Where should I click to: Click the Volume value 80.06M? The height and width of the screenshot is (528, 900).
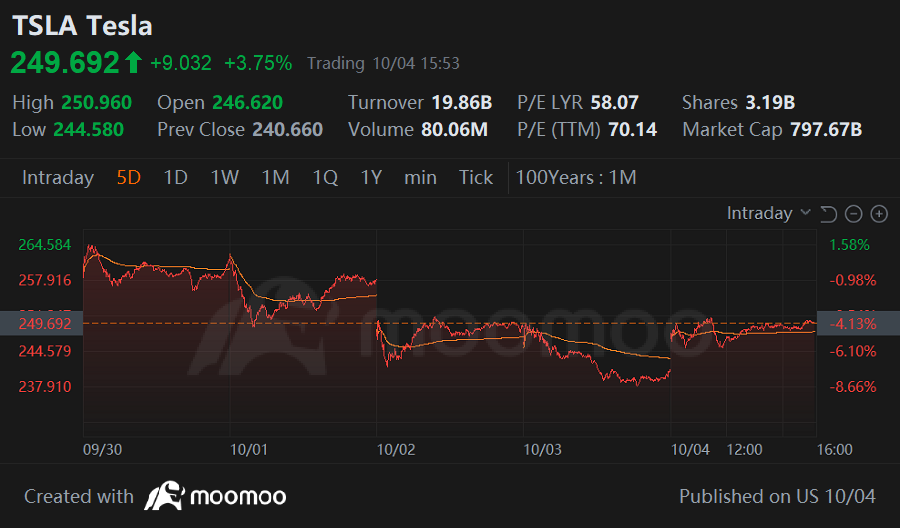tap(455, 130)
